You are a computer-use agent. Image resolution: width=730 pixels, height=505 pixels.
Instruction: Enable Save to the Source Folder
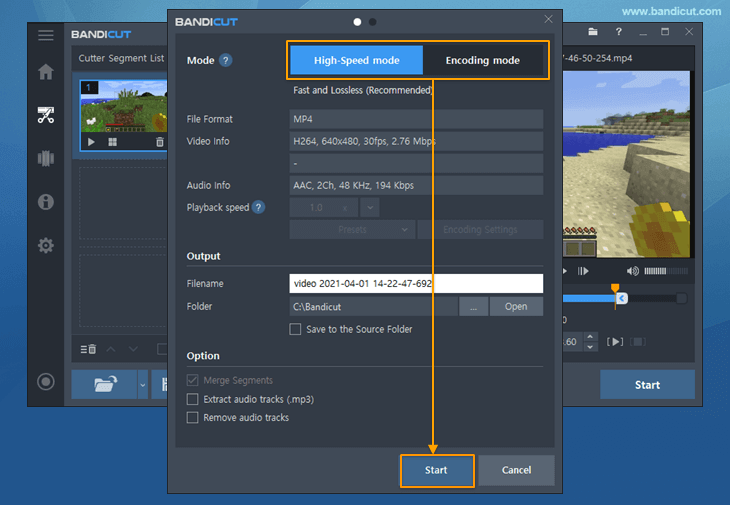pos(295,329)
